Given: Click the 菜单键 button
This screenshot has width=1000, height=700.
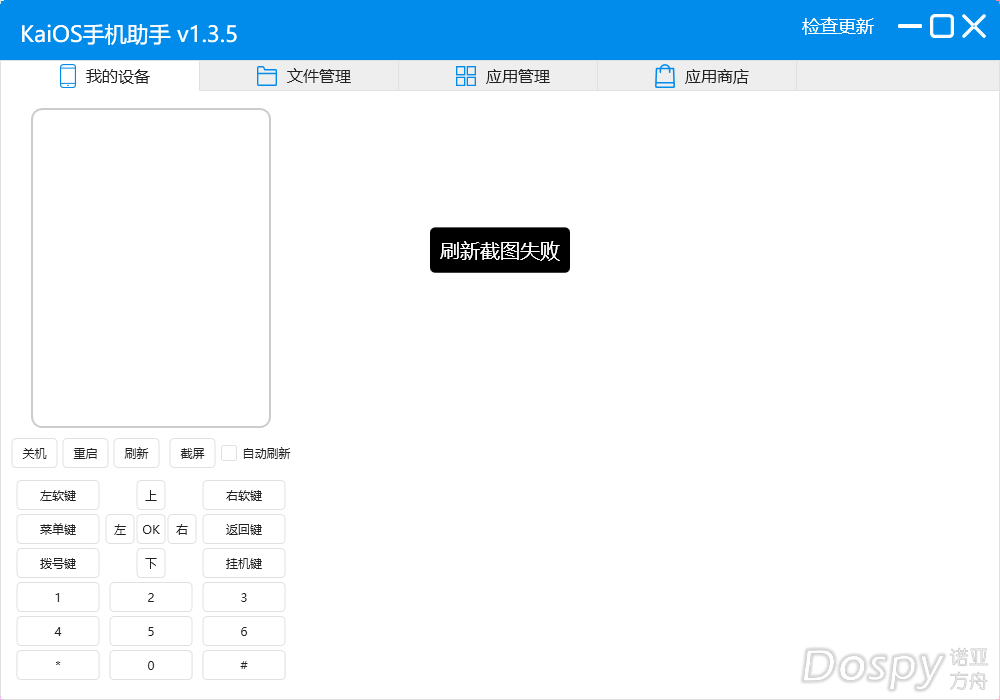Looking at the screenshot, I should 58,529.
